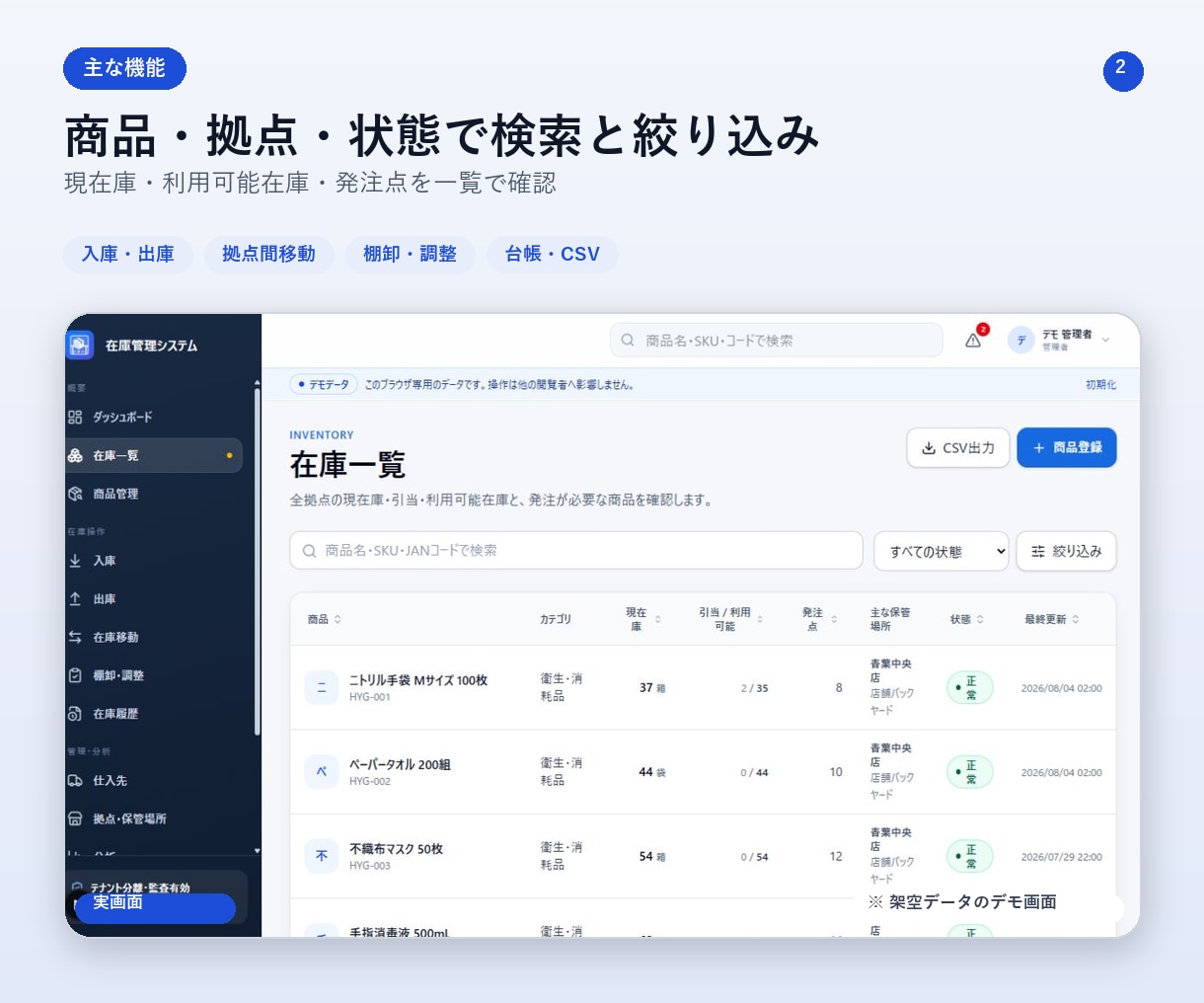Open the ダッシュボード grid icon in sidebar
1204x1003 pixels.
point(75,418)
